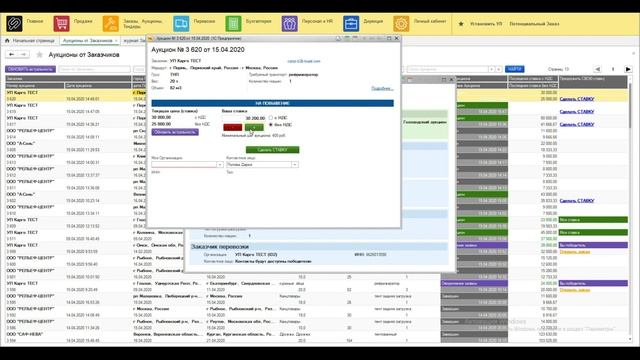Click the Ваша ставка amount field
Screen dimensions: 640x360
click(x=244, y=118)
